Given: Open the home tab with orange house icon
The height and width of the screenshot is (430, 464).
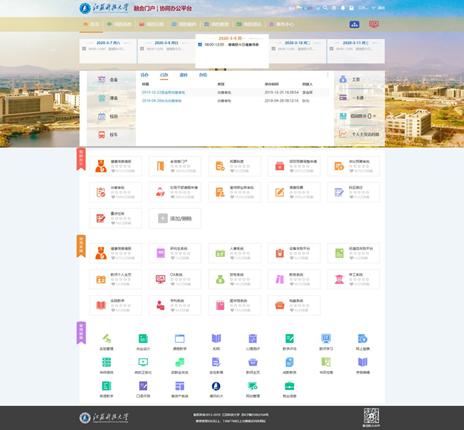Looking at the screenshot, I should [91, 24].
